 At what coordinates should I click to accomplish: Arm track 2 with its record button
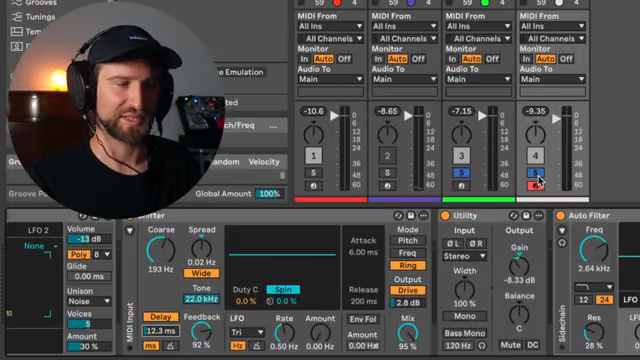[x=387, y=186]
